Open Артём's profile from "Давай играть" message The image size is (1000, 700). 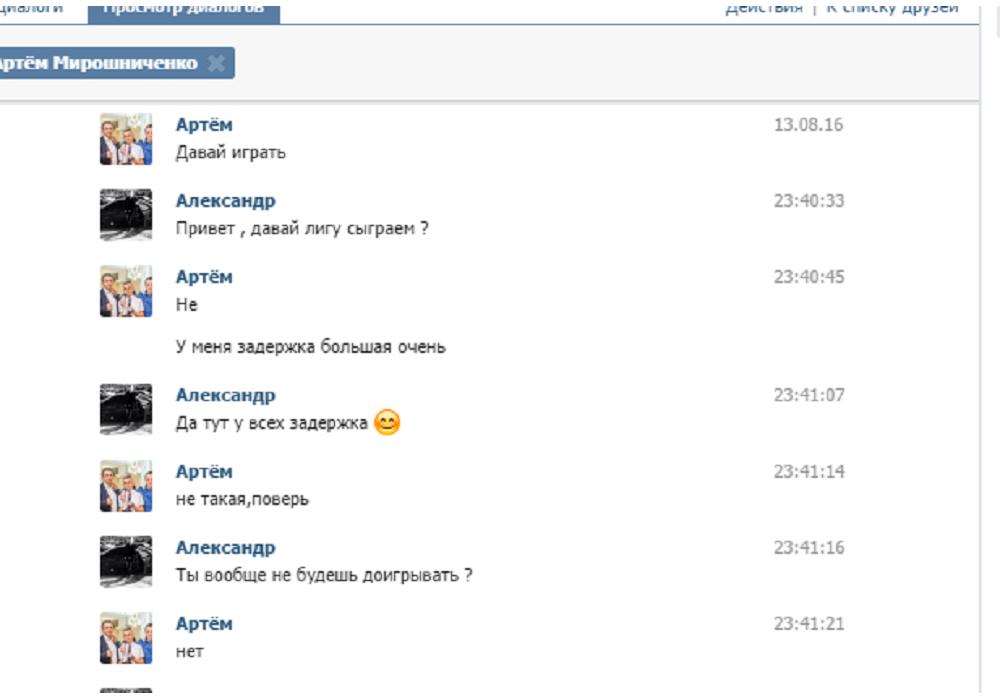pos(204,125)
